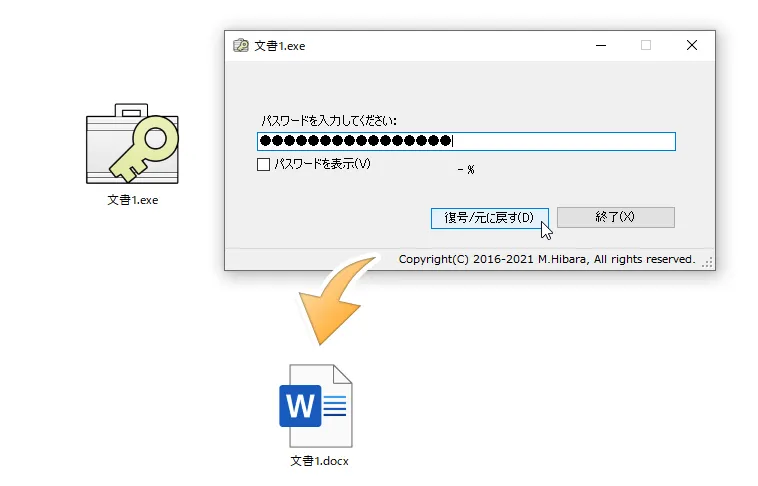Select the 文書1.exe file name label
This screenshot has width=758, height=486.
click(x=132, y=200)
